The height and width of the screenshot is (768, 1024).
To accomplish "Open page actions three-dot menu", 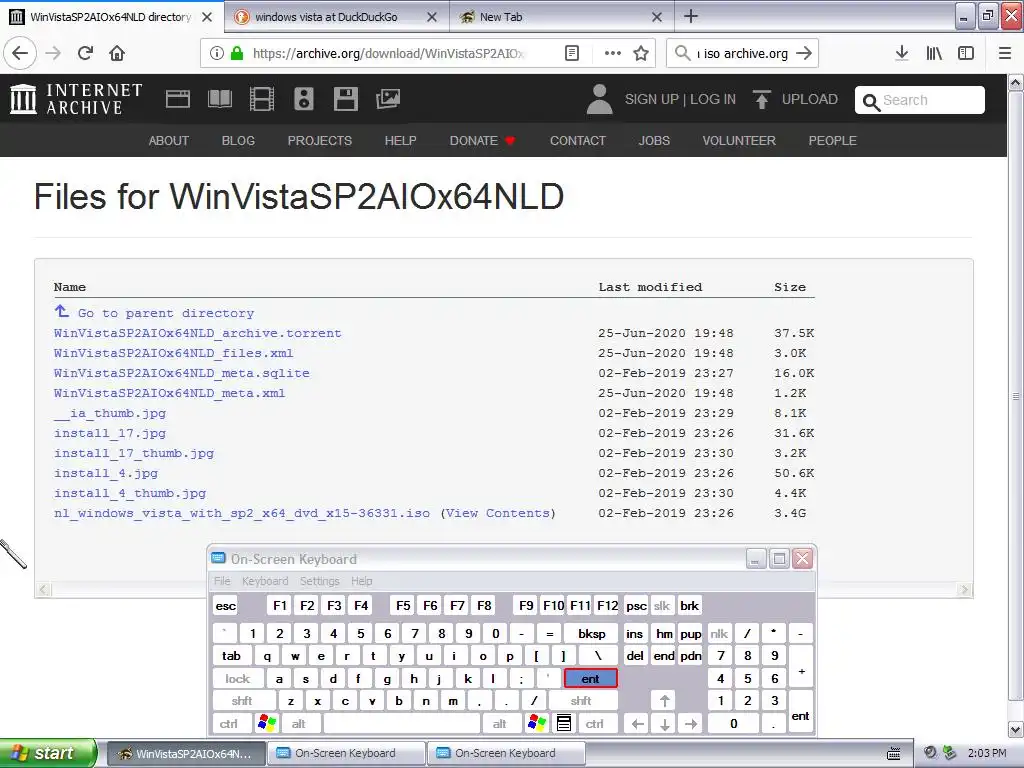I will pos(613,53).
